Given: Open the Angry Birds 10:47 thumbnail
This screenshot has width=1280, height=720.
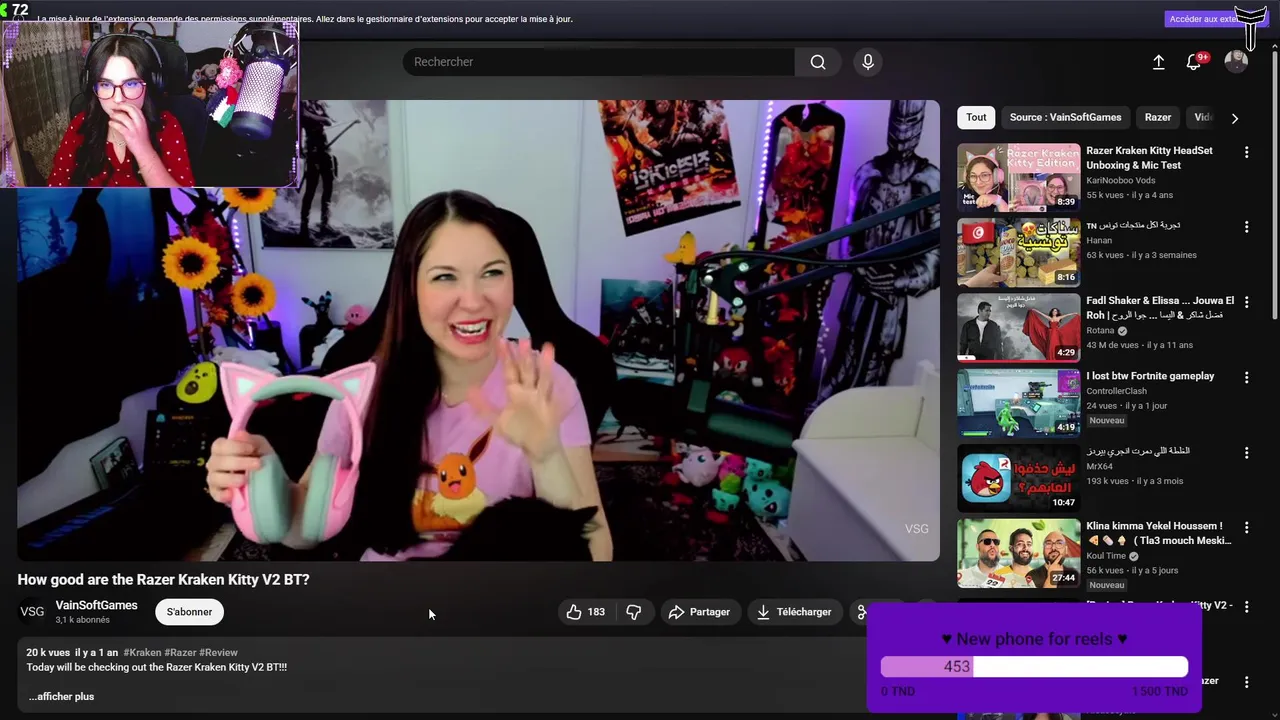Looking at the screenshot, I should (x=1018, y=477).
